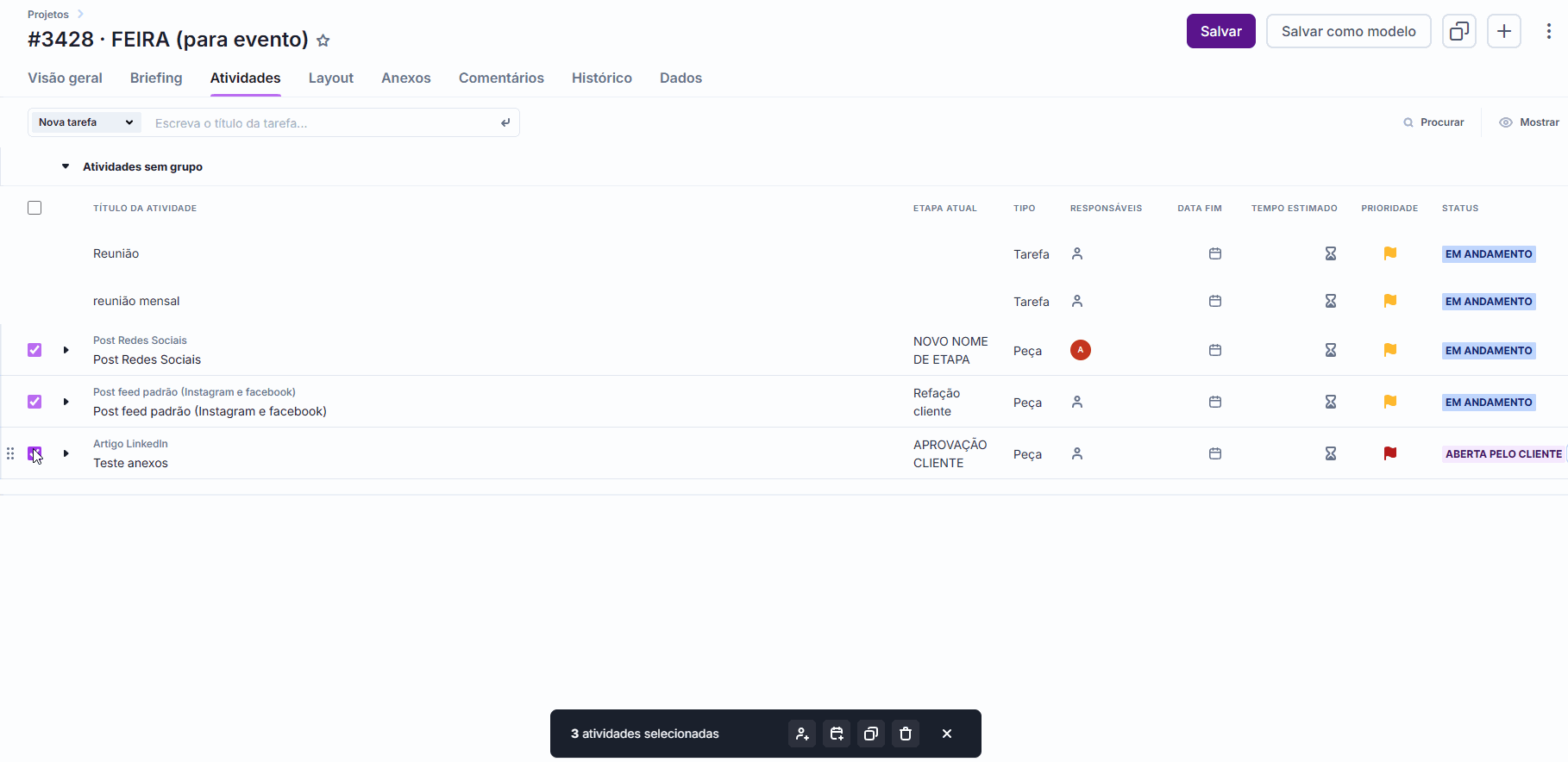
Task: Change status EM ANDAMENTO of reunião mensal
Action: tap(1489, 302)
